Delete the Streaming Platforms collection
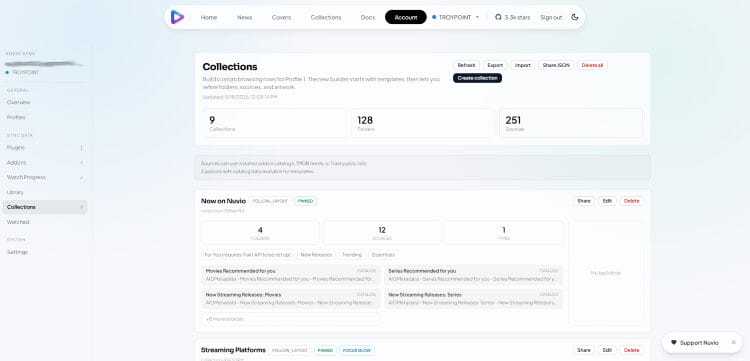 coord(631,350)
